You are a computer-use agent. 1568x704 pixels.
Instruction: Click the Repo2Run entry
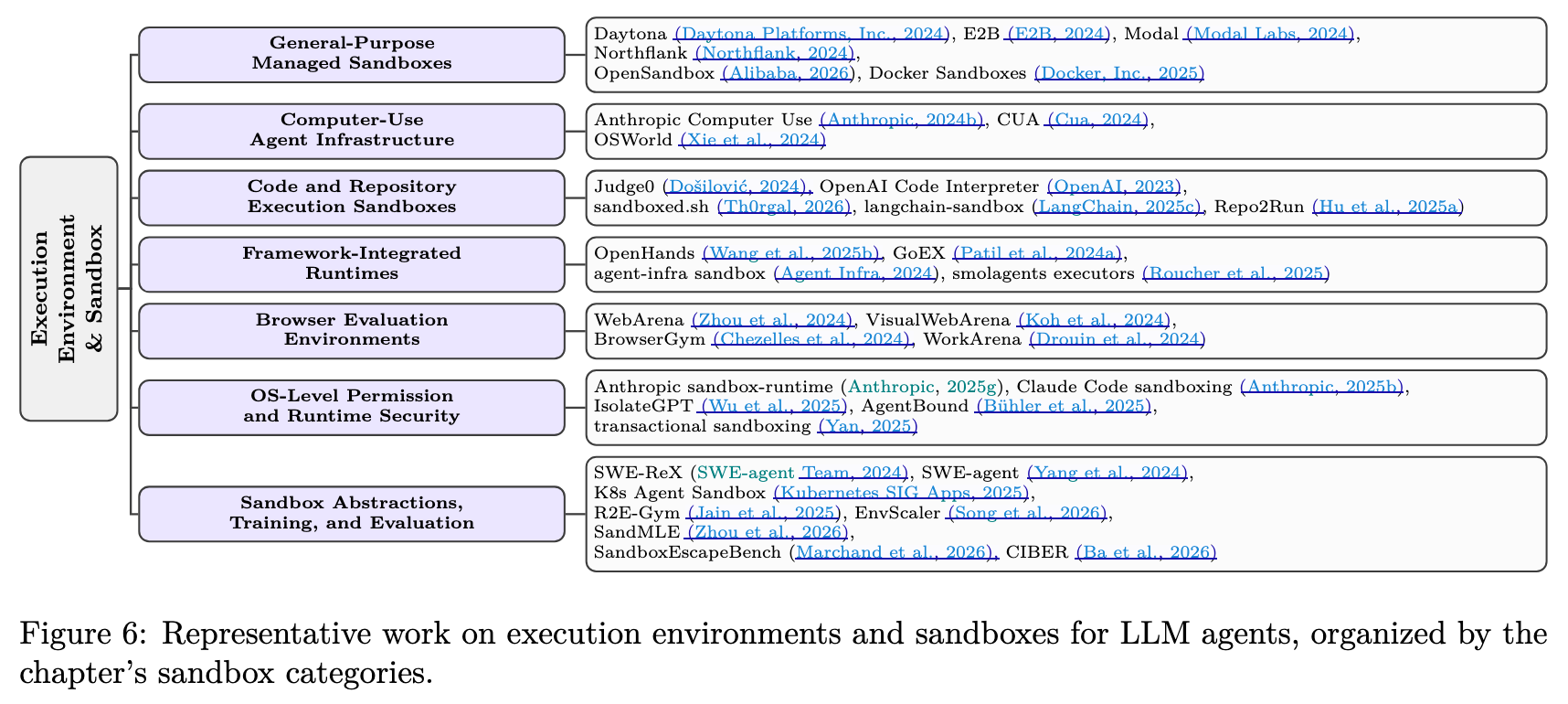click(1259, 207)
